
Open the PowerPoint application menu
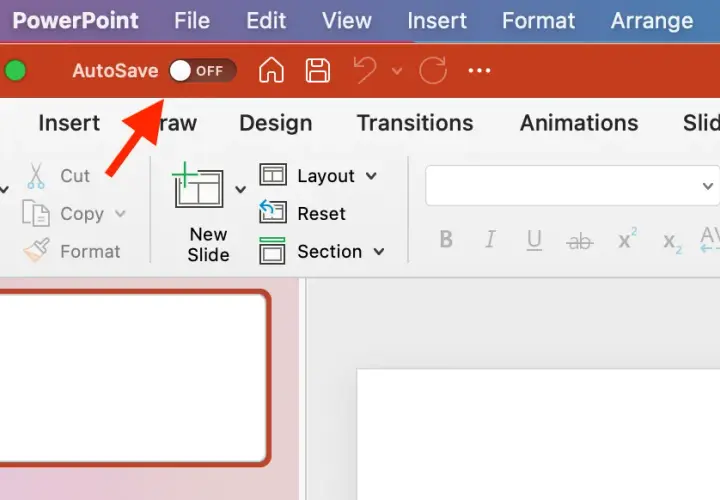point(75,21)
